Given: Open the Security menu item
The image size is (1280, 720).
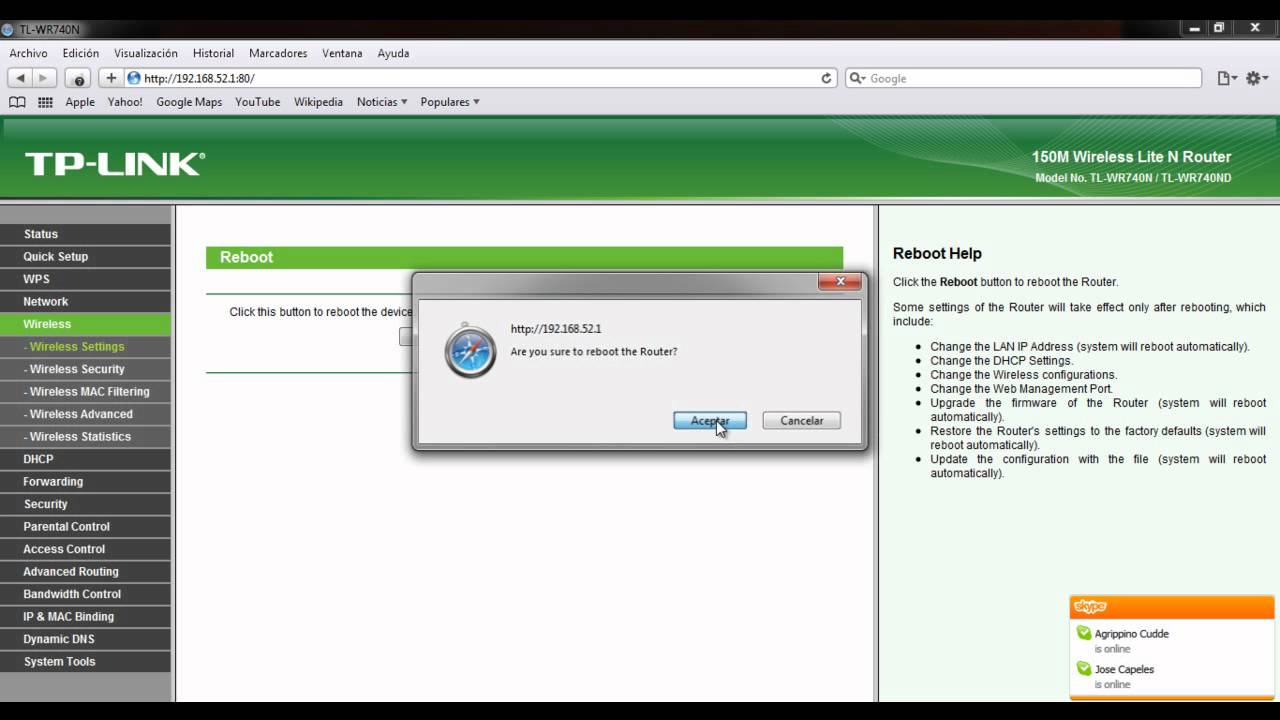Looking at the screenshot, I should tap(85, 504).
